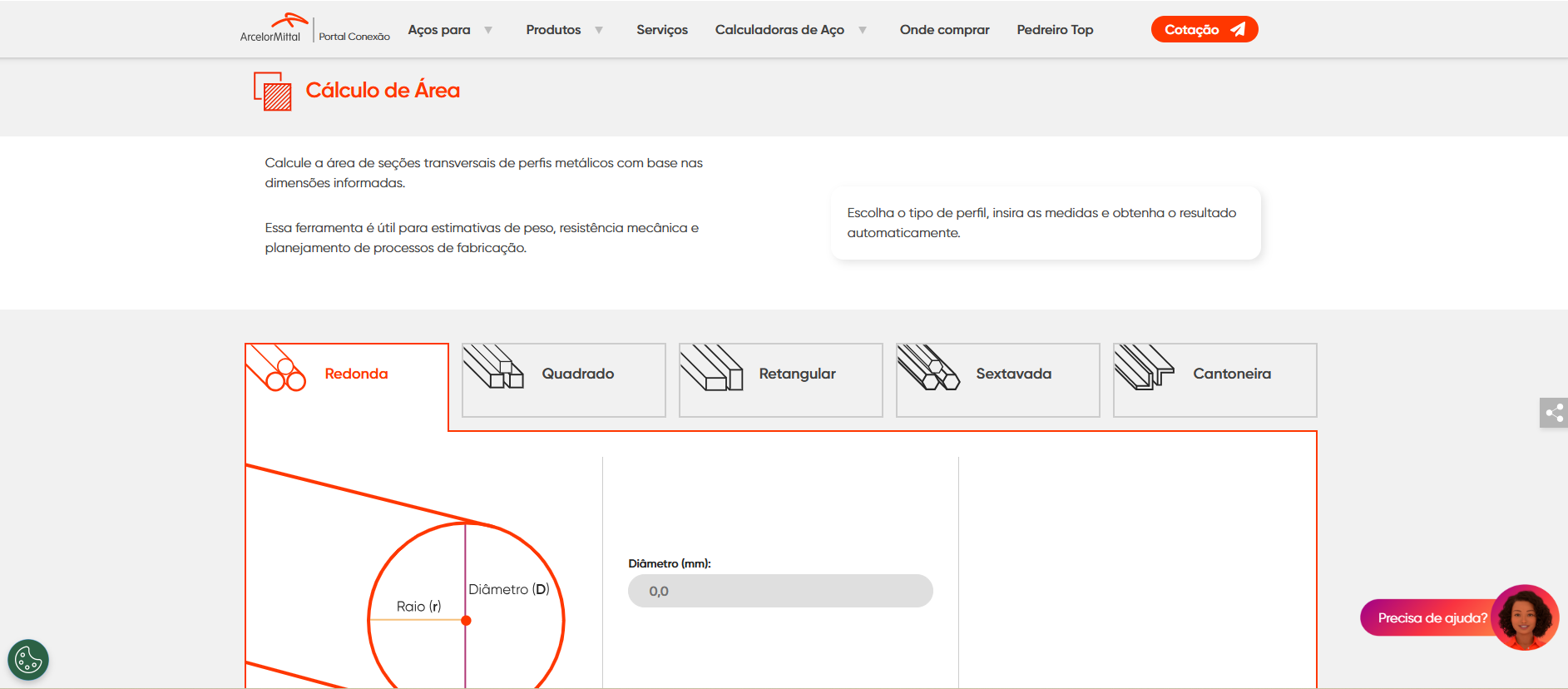Click the virtual assistant avatar

coord(1524,617)
